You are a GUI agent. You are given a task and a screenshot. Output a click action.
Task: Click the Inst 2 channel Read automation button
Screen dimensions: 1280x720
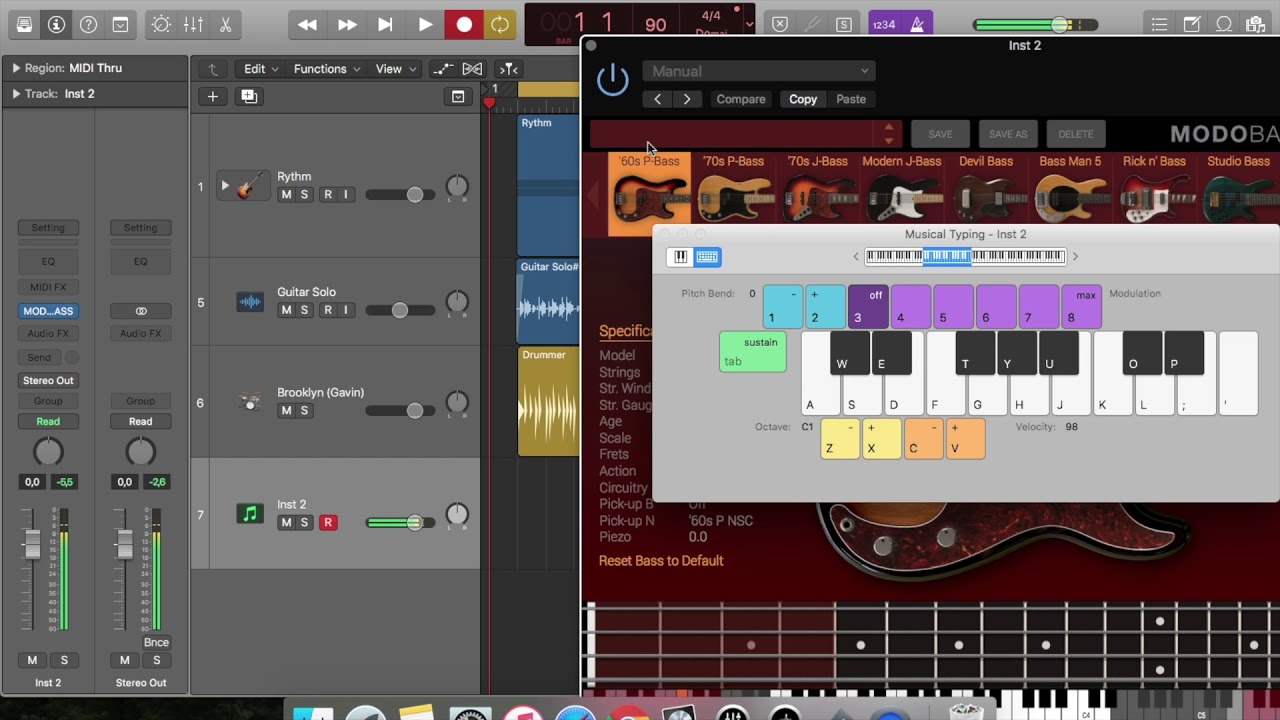[48, 421]
